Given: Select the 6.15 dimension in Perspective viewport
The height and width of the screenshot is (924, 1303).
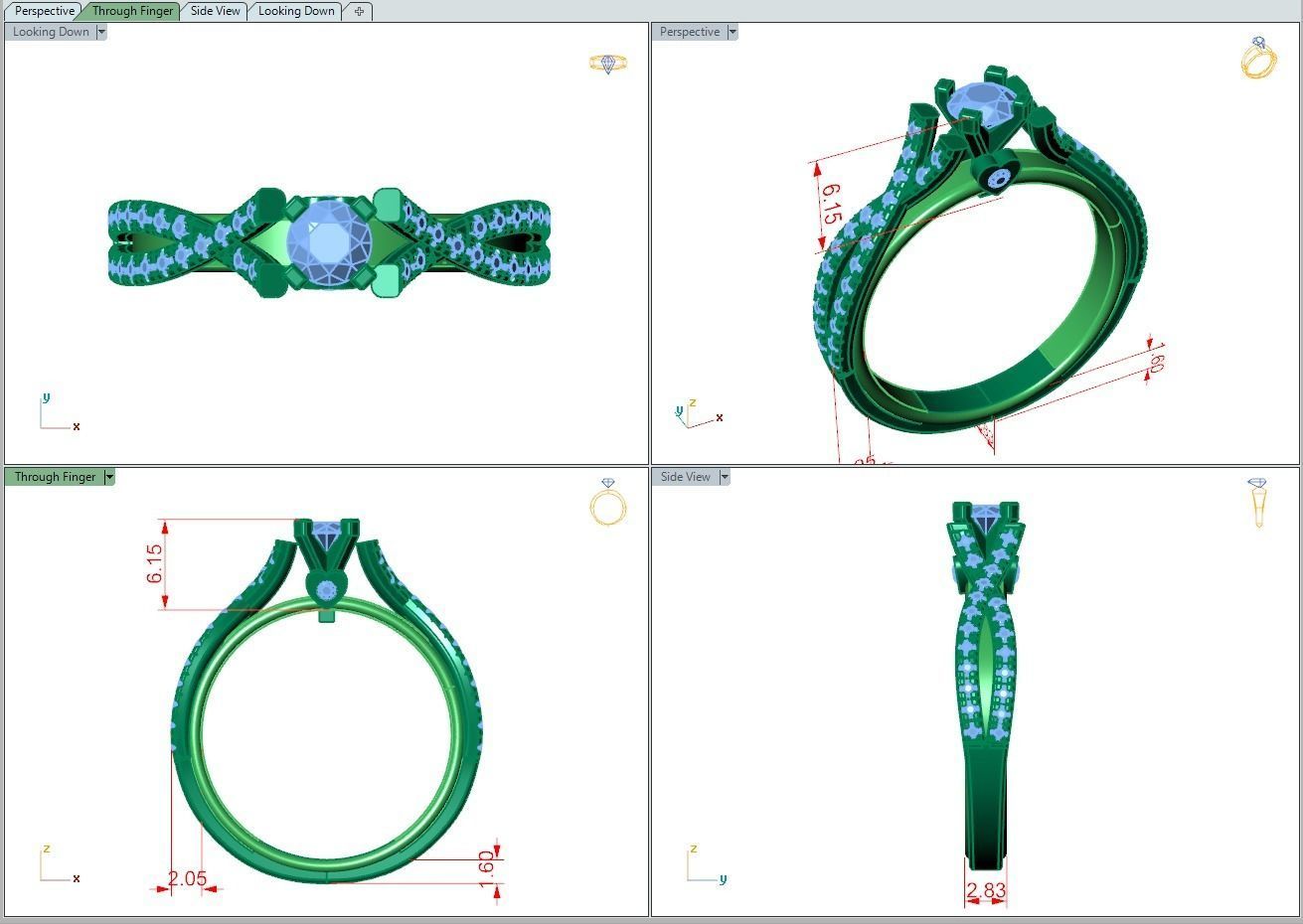Looking at the screenshot, I should pyautogui.click(x=832, y=204).
